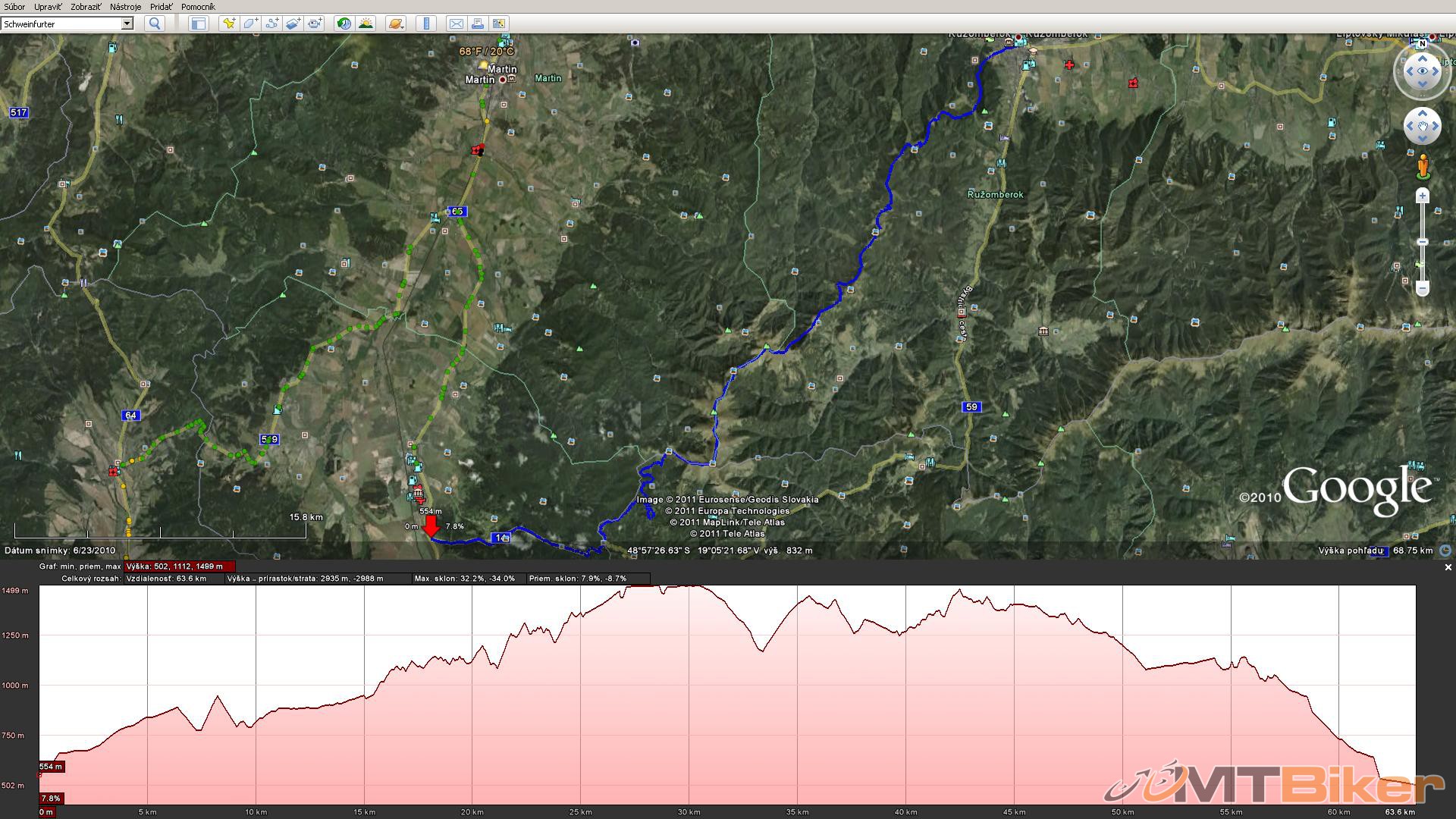The height and width of the screenshot is (819, 1456).
Task: Click the search magnifier button
Action: click(155, 24)
